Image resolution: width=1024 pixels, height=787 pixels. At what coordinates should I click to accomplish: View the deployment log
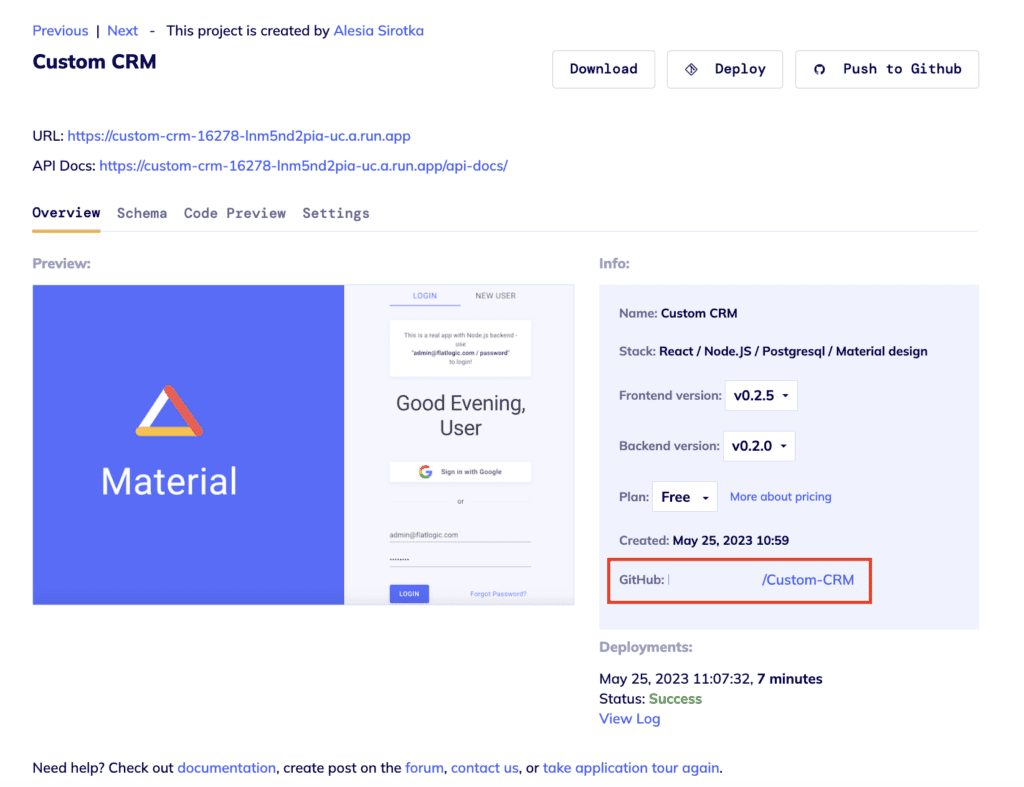tap(630, 719)
